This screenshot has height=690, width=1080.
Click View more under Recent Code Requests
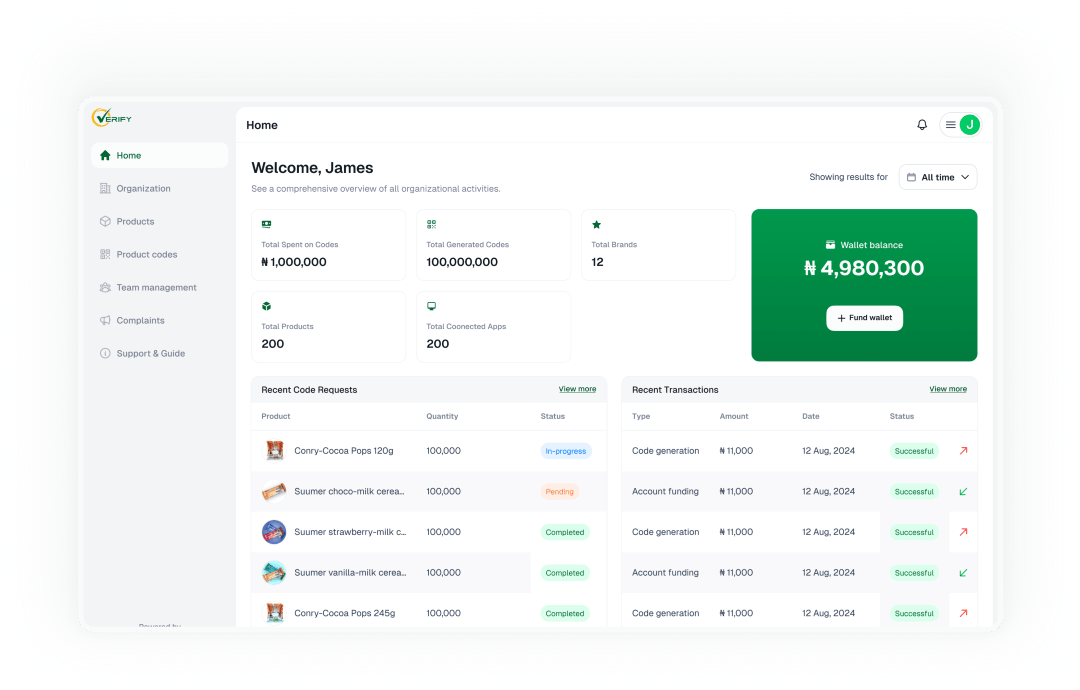tap(577, 389)
